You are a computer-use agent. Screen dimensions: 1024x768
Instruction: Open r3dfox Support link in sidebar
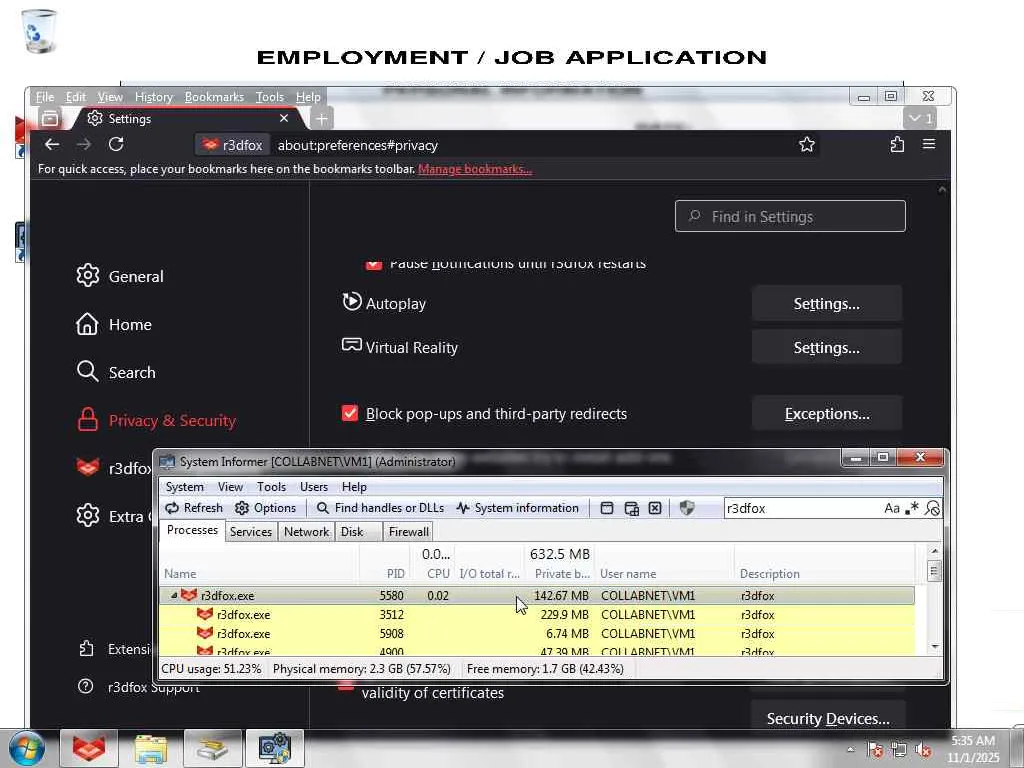click(139, 686)
